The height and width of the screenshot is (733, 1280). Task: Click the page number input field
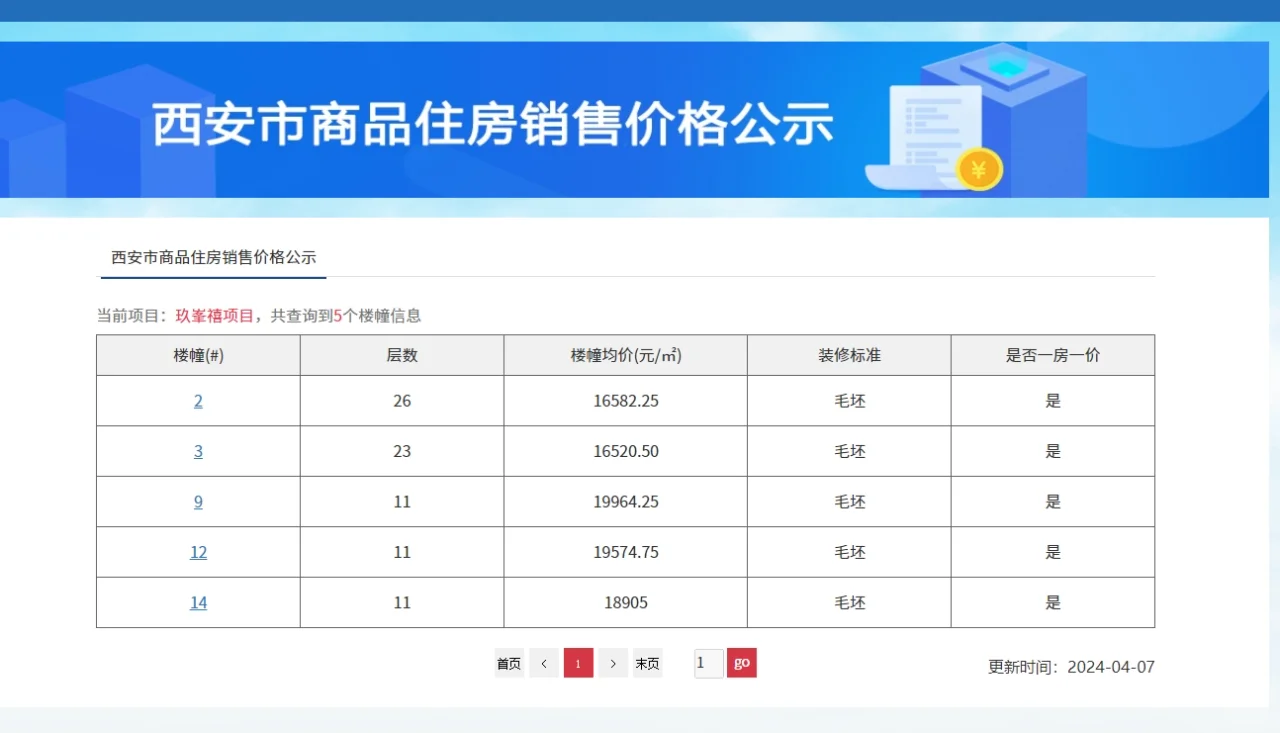707,662
